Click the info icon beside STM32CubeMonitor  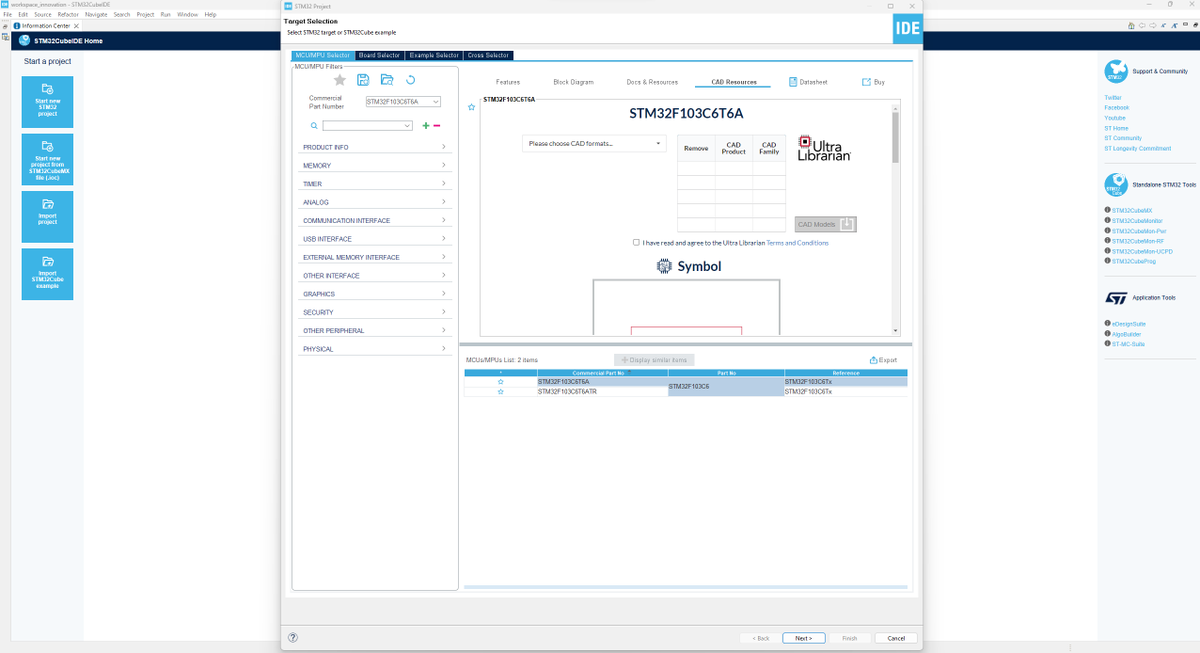click(x=1108, y=220)
